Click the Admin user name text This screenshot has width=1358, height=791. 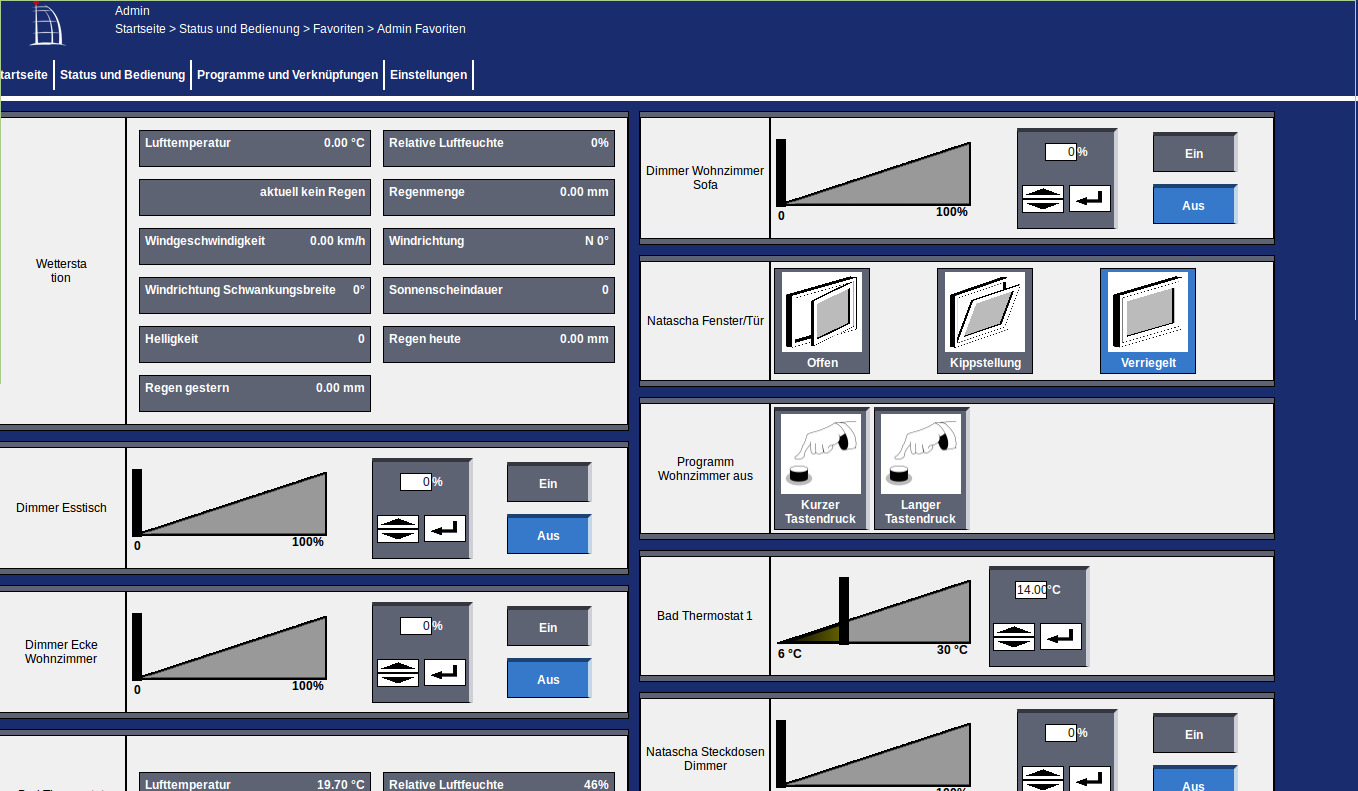pos(132,11)
